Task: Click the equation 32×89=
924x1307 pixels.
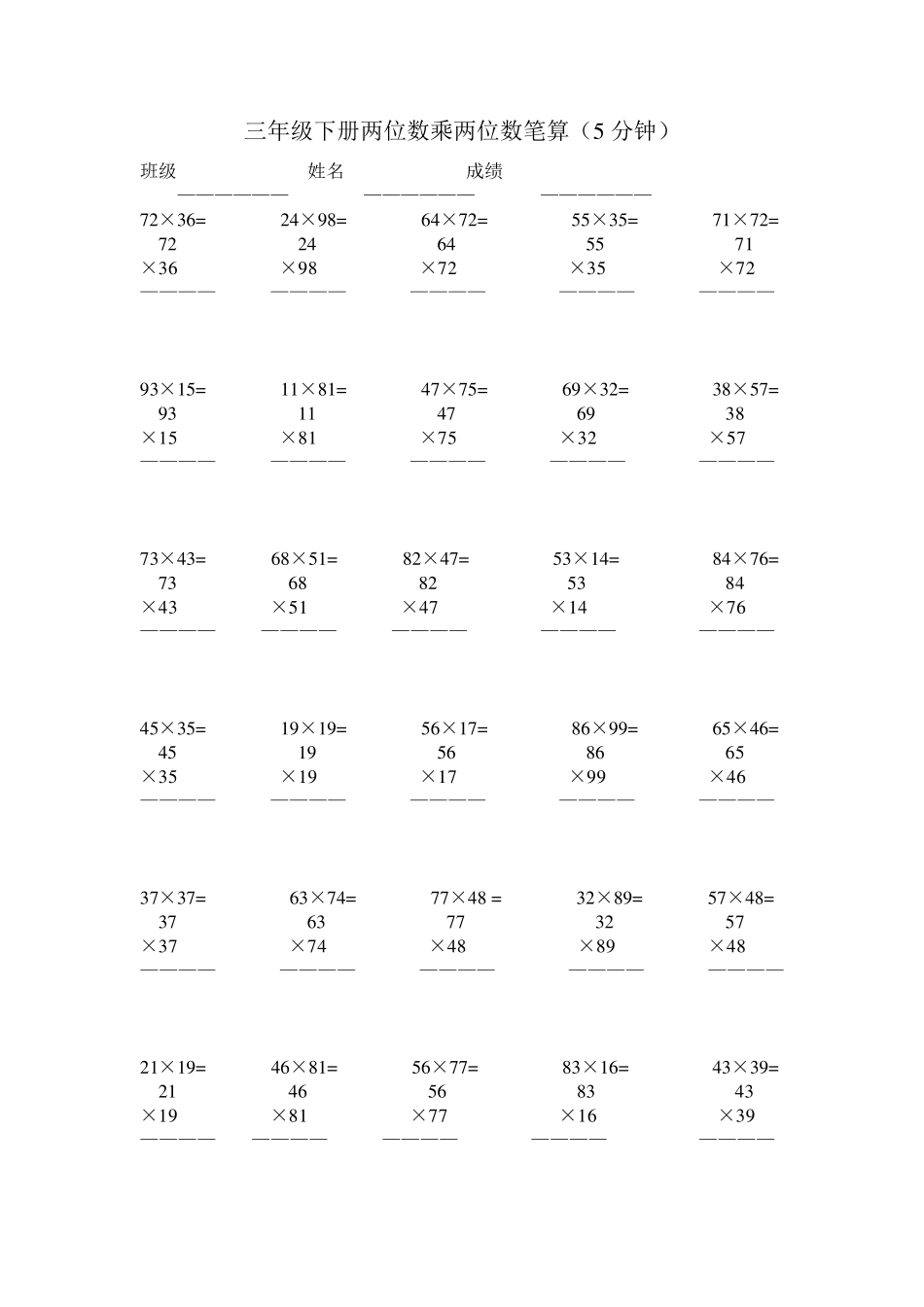Action: 609,899
